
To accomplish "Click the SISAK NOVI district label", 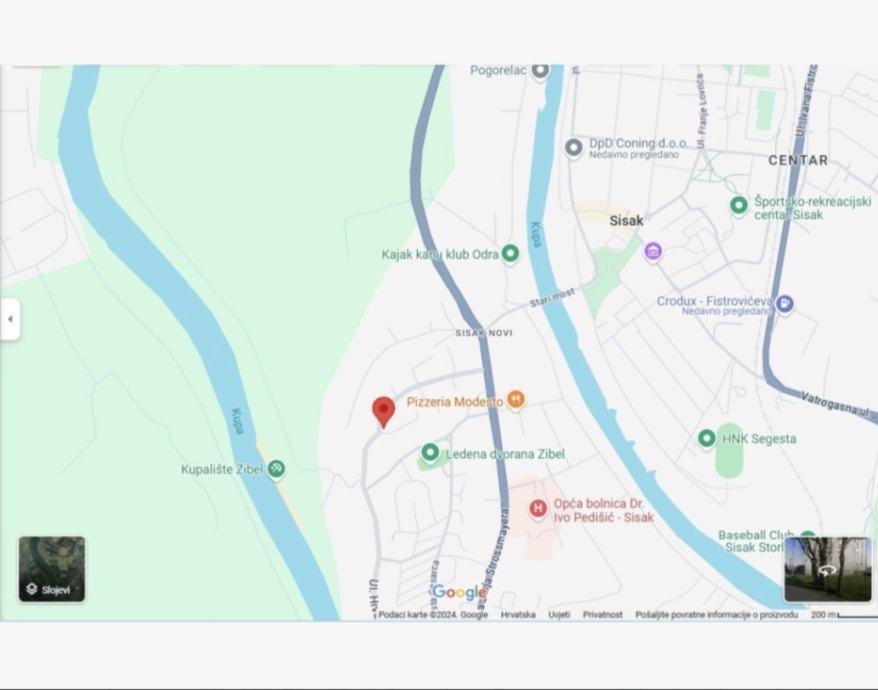I will tap(484, 333).
